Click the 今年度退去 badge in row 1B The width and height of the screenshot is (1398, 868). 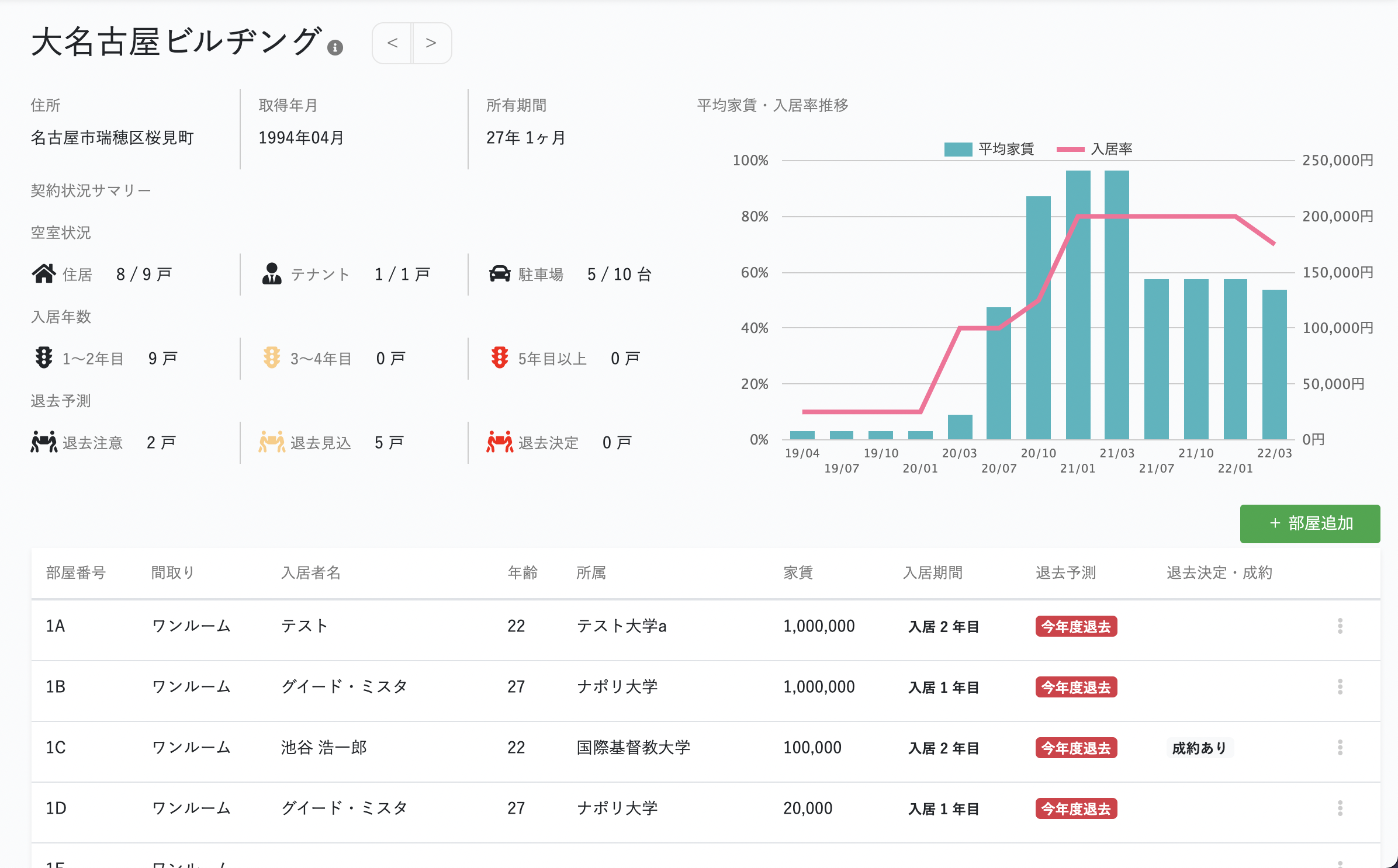pos(1075,687)
